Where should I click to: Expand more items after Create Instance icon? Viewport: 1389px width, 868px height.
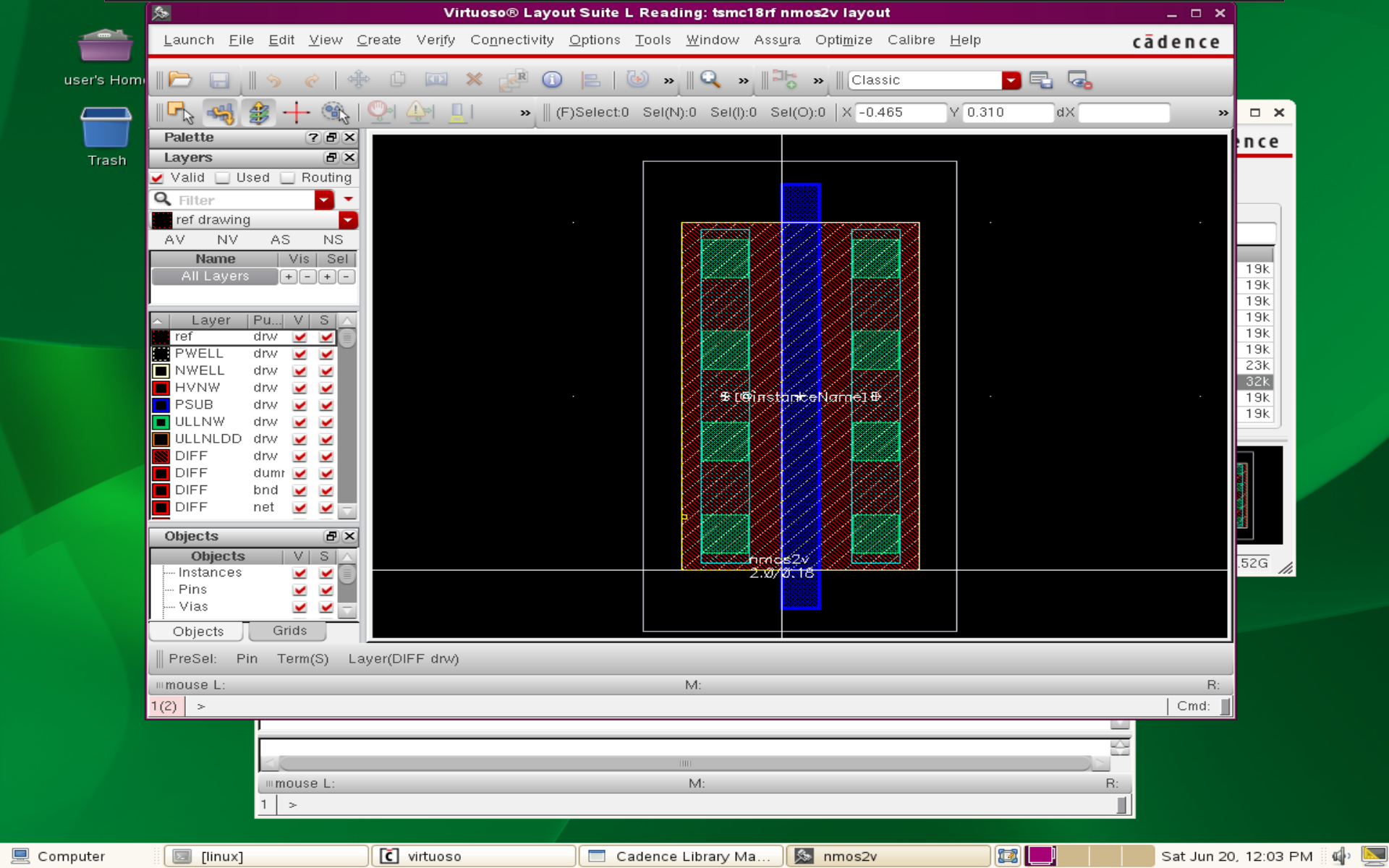click(x=818, y=81)
